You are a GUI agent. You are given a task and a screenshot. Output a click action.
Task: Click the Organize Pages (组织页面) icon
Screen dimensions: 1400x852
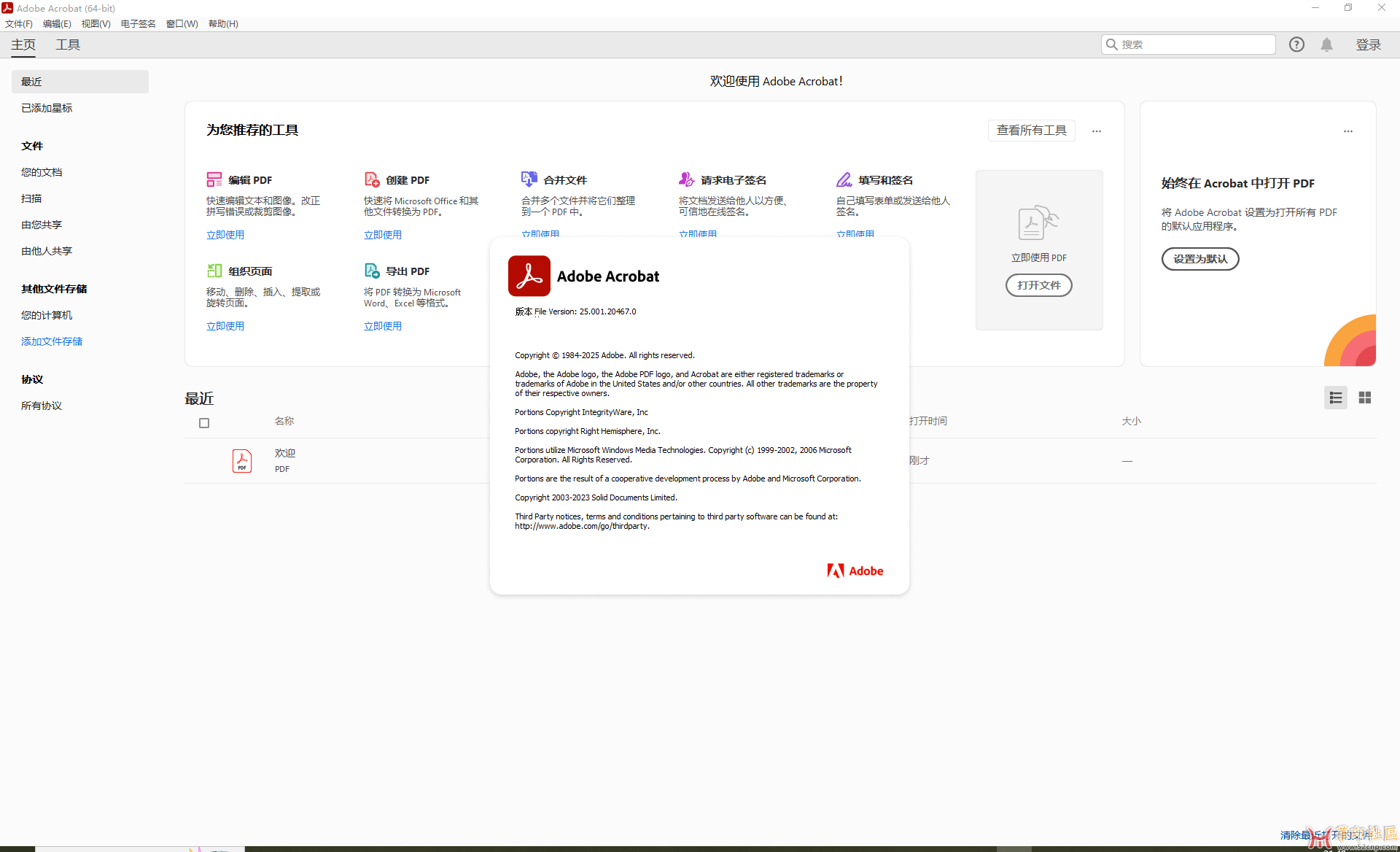coord(214,271)
